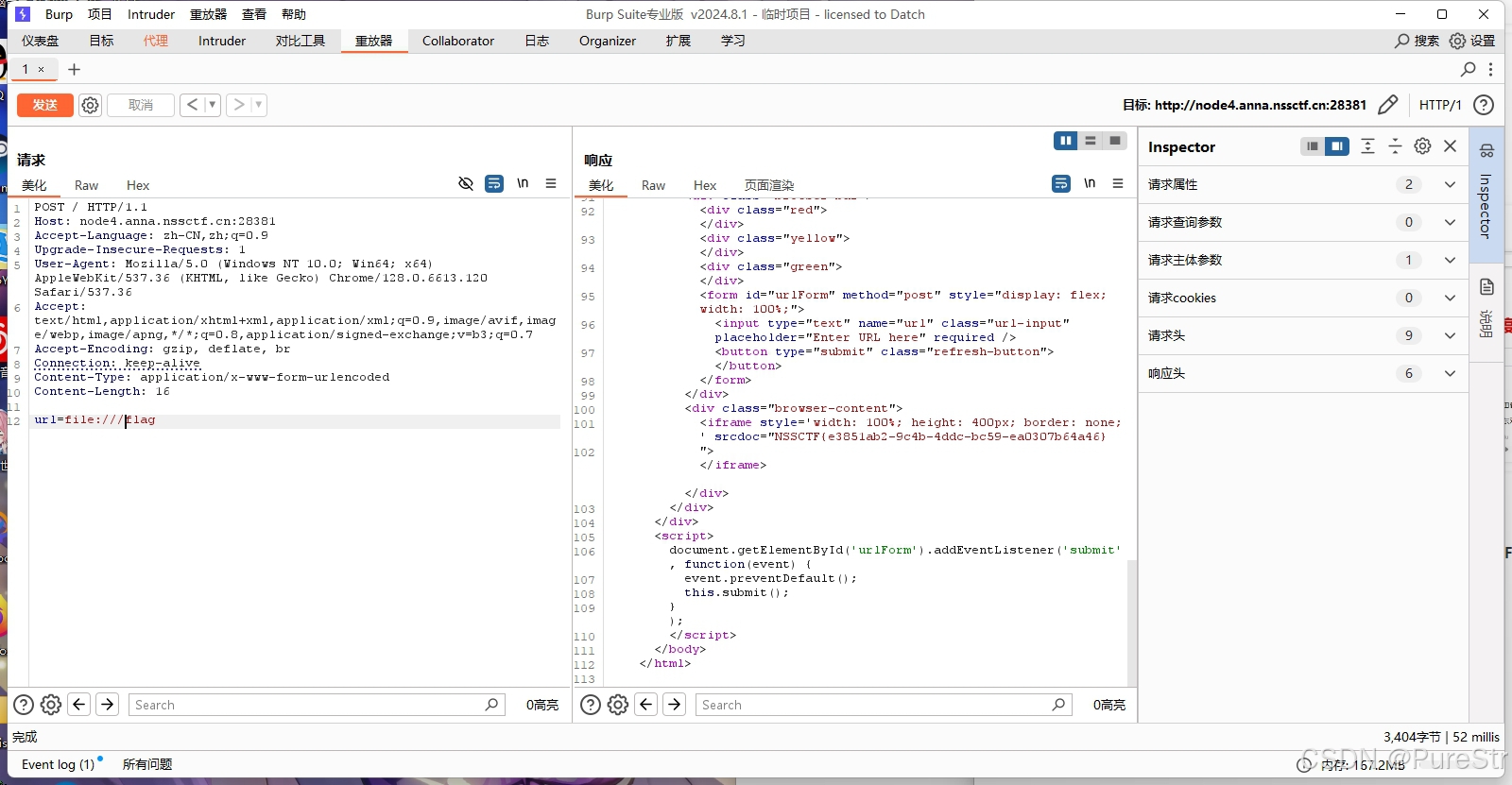Expand 请求主体参数 section
This screenshot has width=1512, height=785.
pos(1302,260)
